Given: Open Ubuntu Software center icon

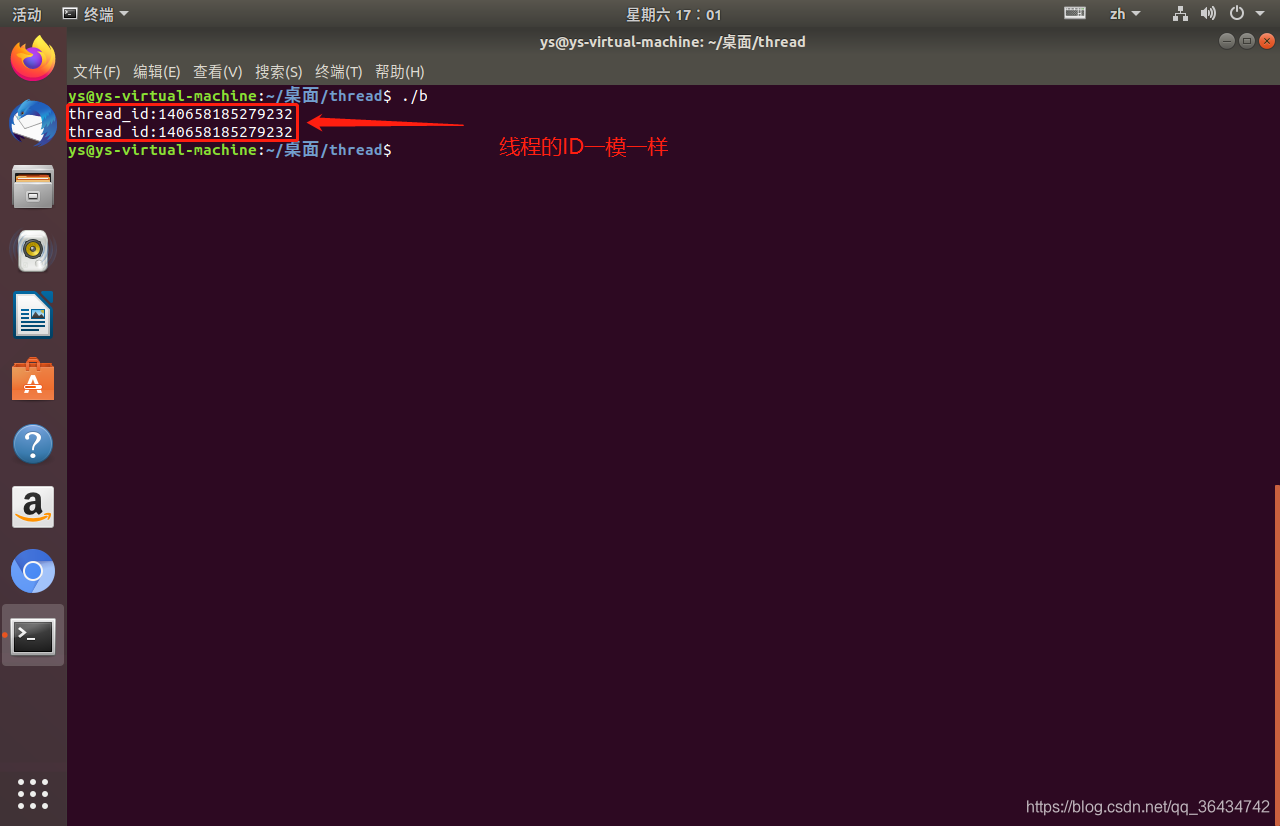Looking at the screenshot, I should pos(33,380).
